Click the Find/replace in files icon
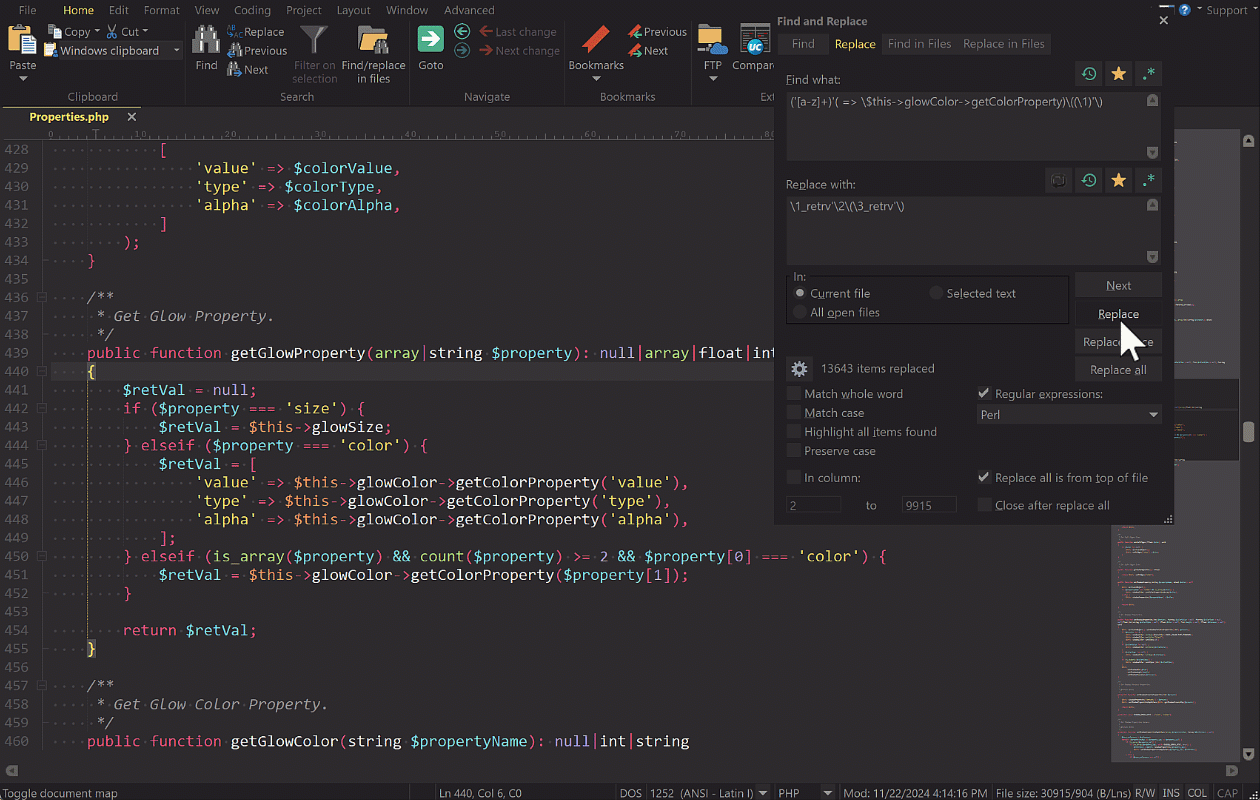1260x800 pixels. 373,41
